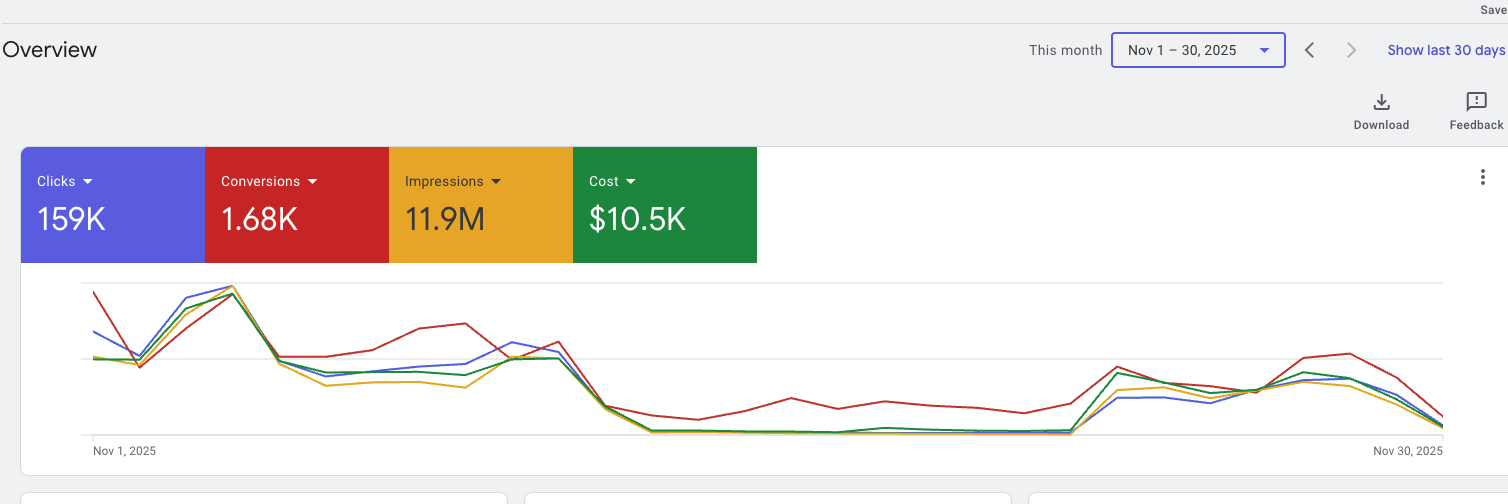Viewport: 1508px width, 504px height.
Task: Go to previous date range with left chevron
Action: (1309, 50)
